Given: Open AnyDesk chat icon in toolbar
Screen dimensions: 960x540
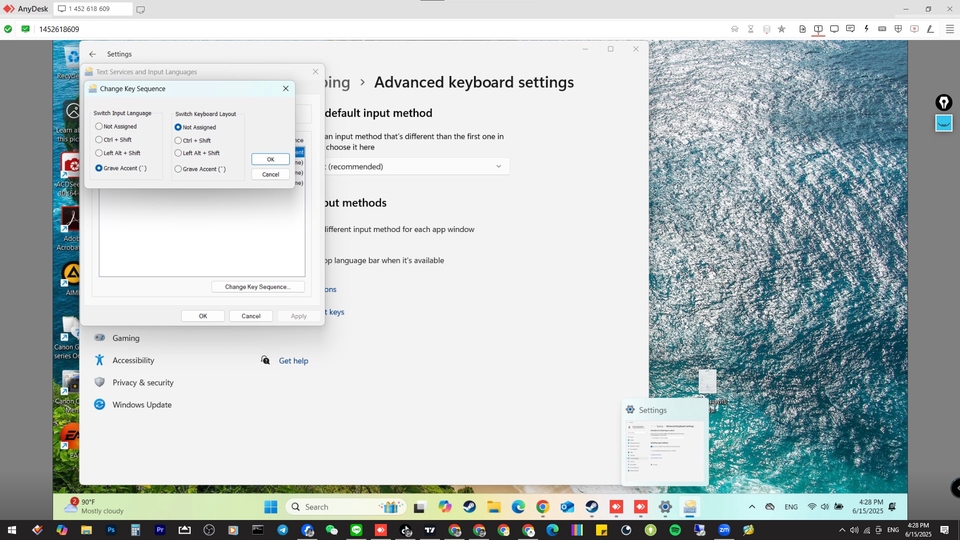Looking at the screenshot, I should coord(851,29).
